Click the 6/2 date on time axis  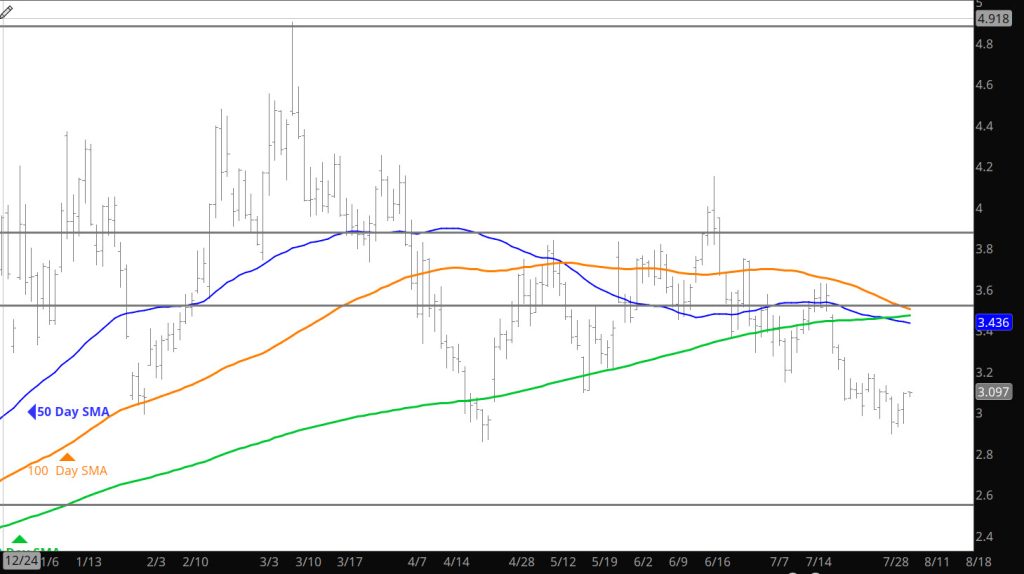[643, 562]
